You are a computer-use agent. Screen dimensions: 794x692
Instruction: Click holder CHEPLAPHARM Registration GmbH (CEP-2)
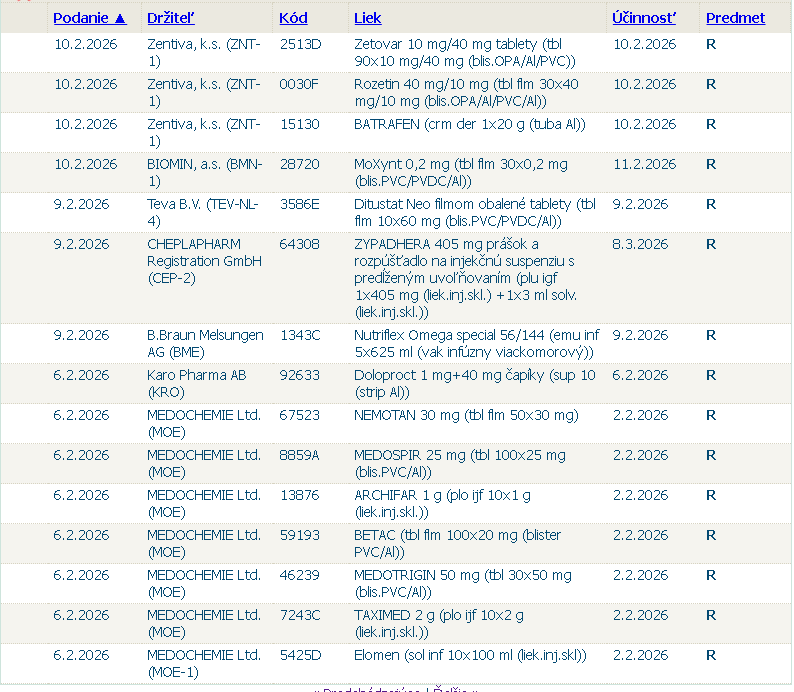(x=205, y=261)
